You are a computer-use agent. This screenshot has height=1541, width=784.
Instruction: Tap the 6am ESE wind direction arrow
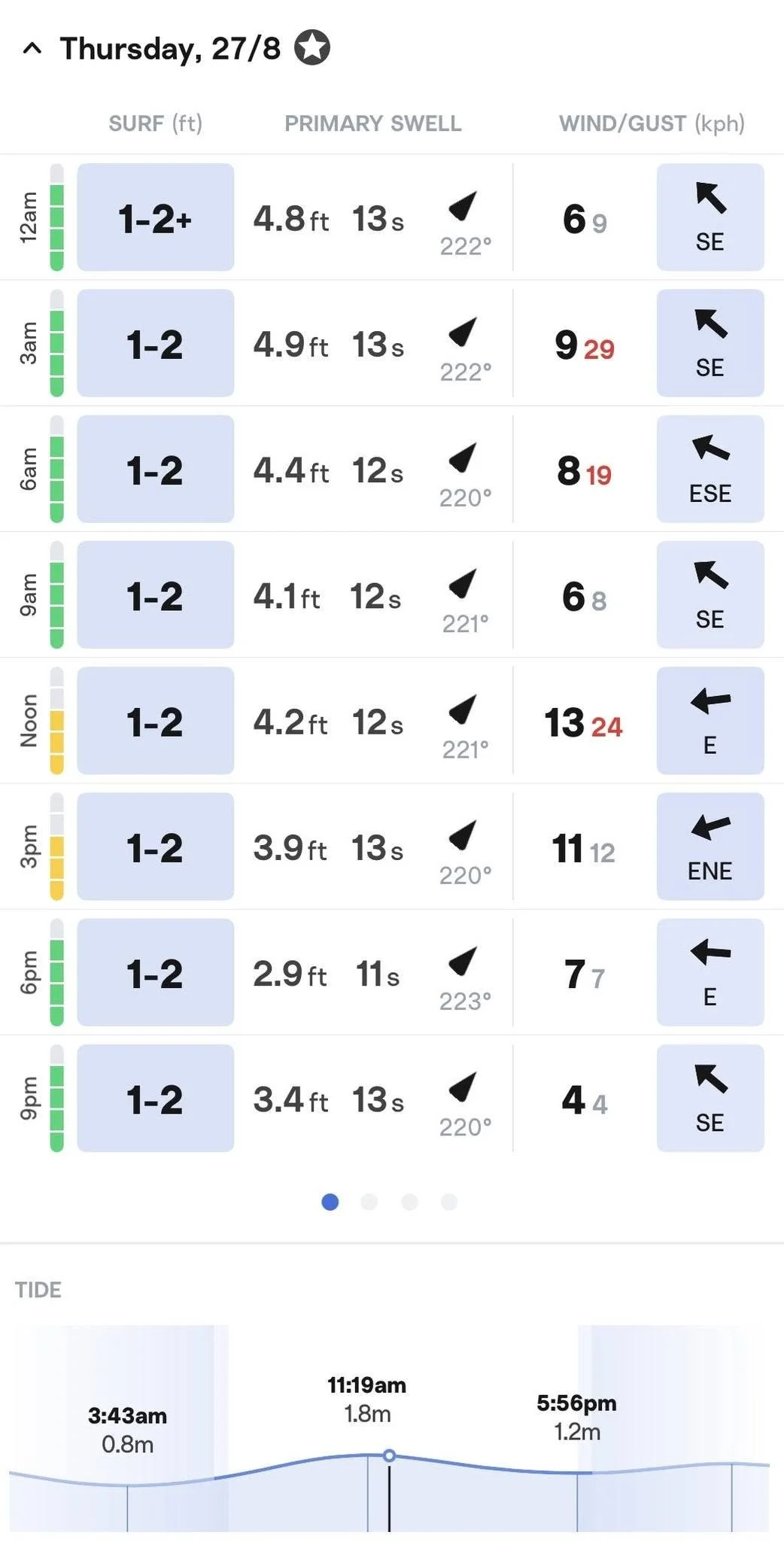pos(710,449)
